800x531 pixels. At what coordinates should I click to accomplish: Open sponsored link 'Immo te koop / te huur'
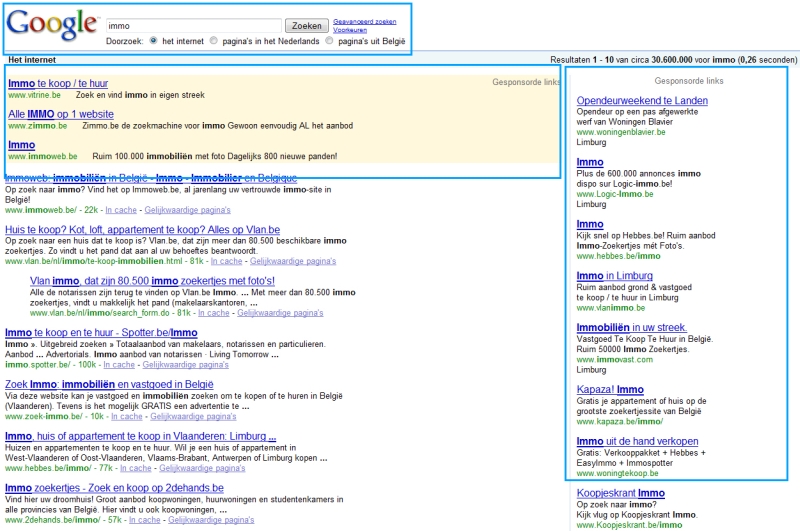point(58,83)
